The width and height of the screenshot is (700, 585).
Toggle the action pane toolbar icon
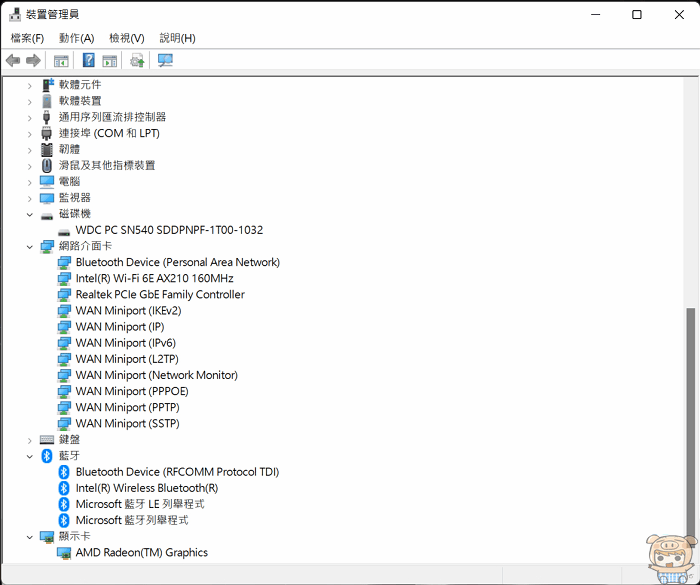point(109,61)
